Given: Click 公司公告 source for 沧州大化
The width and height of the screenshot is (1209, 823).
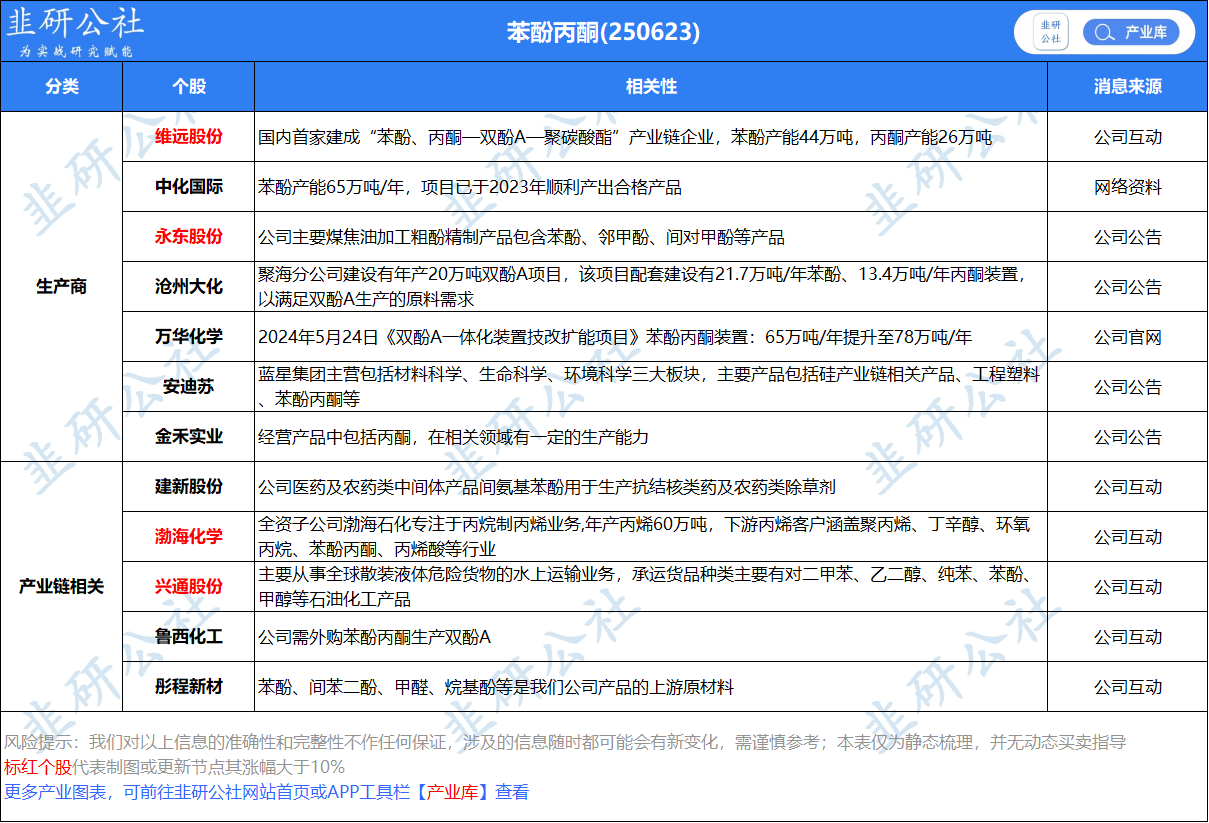Looking at the screenshot, I should pos(1128,287).
